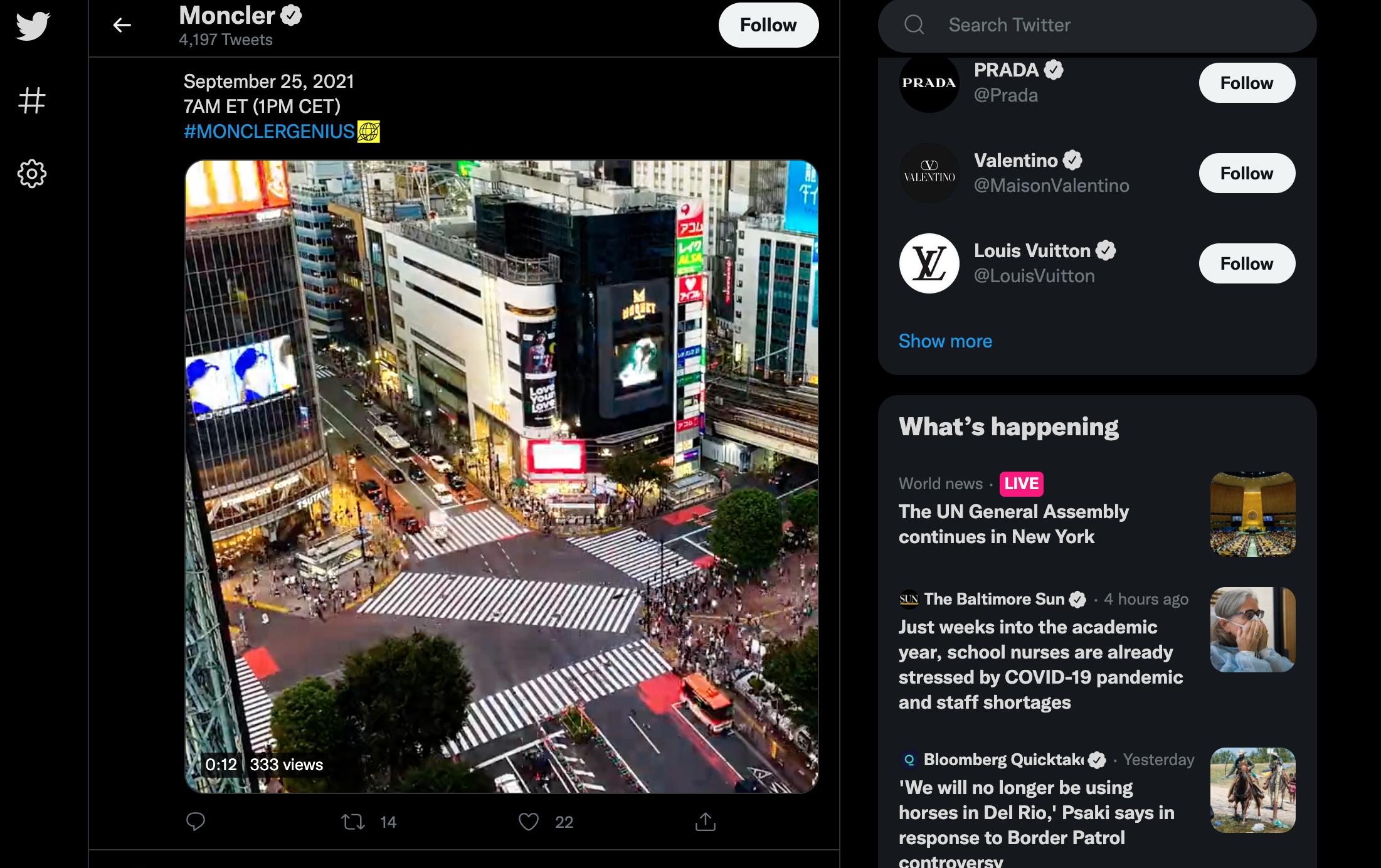Screen dimensions: 1381x868
Task: Click the Baltimore Sun avatar icon
Action: (x=909, y=600)
